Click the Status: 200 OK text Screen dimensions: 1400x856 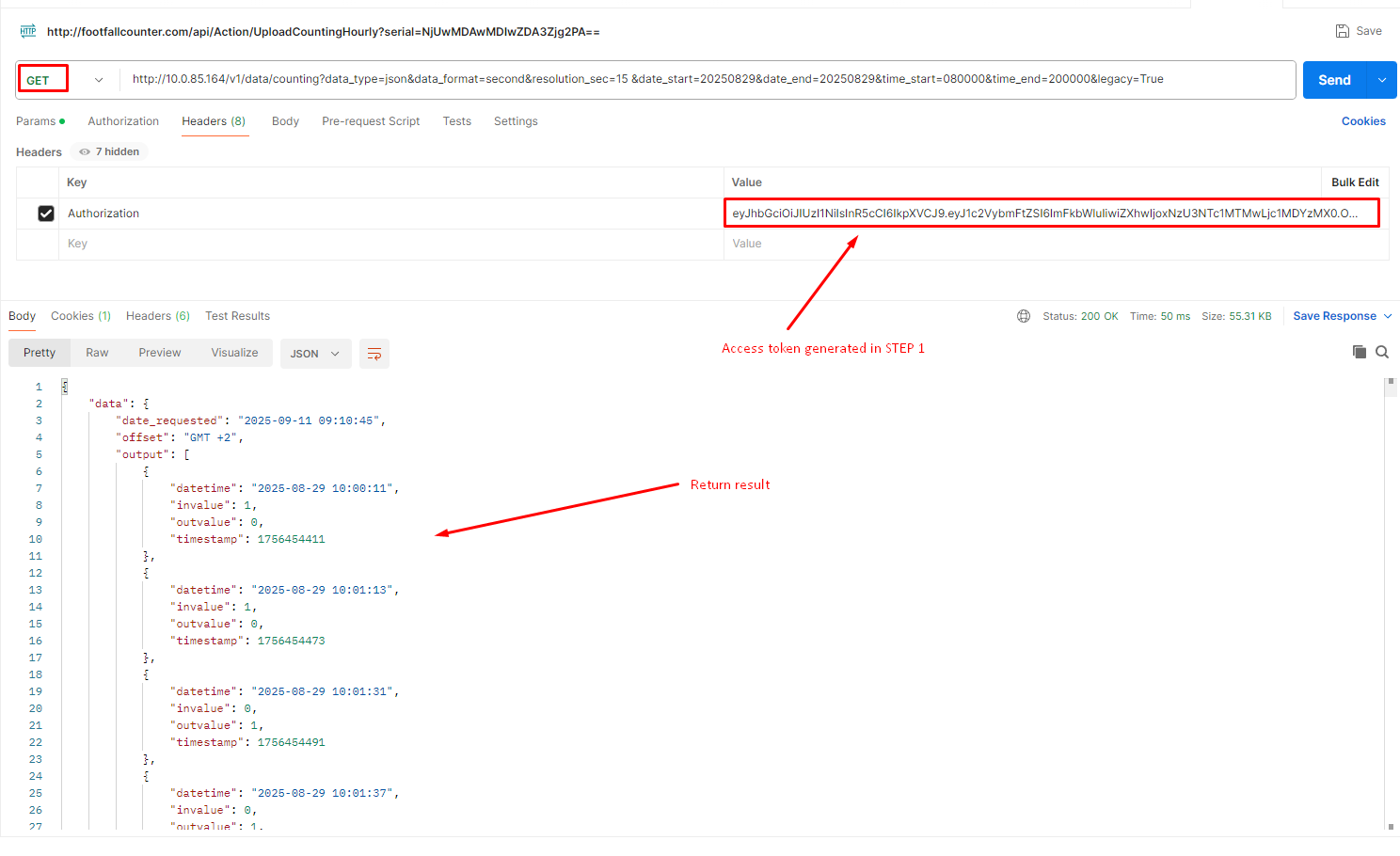pyautogui.click(x=1080, y=316)
